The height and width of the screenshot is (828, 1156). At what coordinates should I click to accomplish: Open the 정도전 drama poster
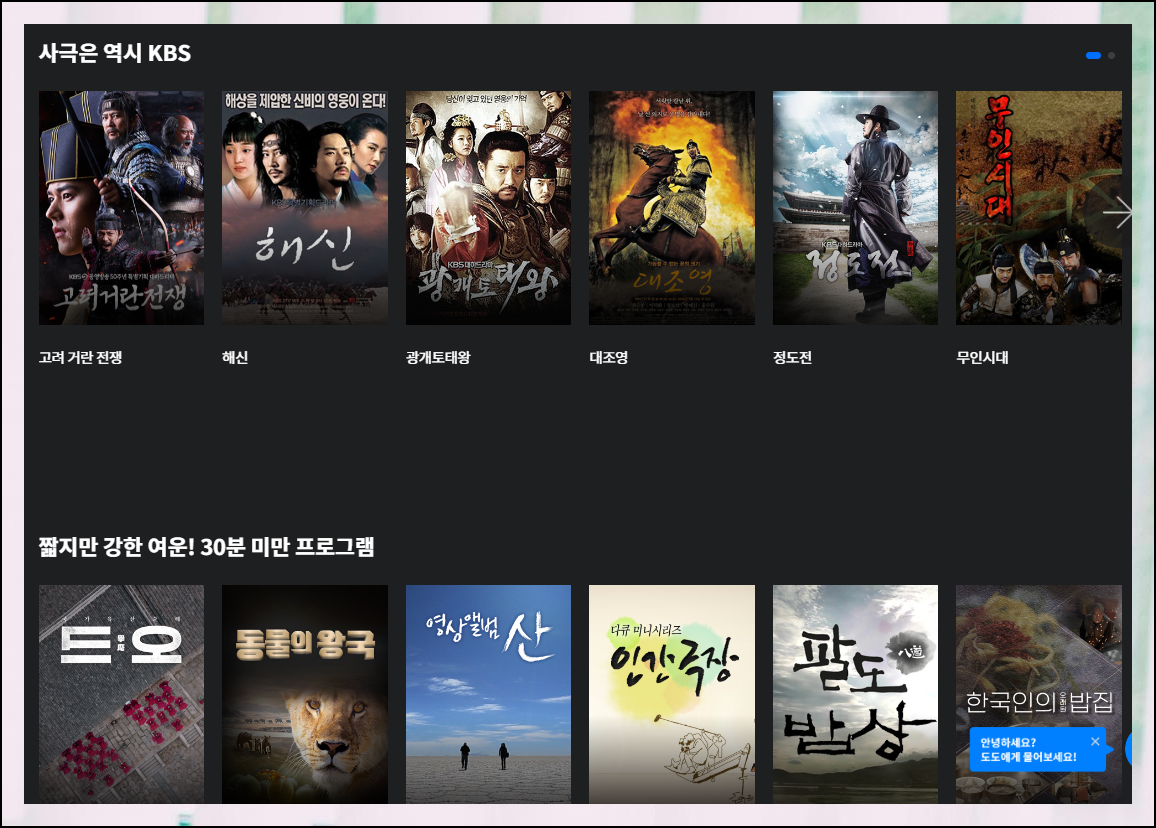click(x=855, y=208)
